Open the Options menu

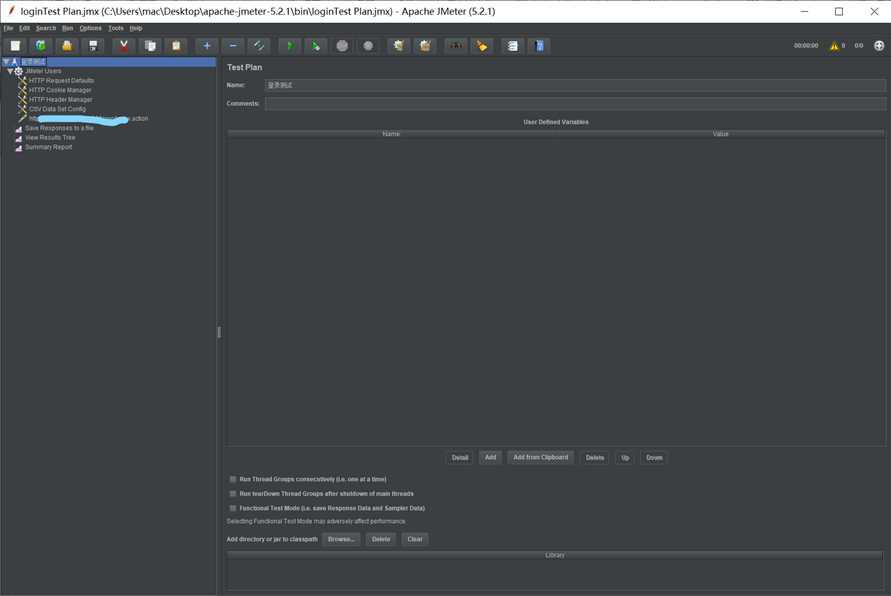(x=90, y=28)
